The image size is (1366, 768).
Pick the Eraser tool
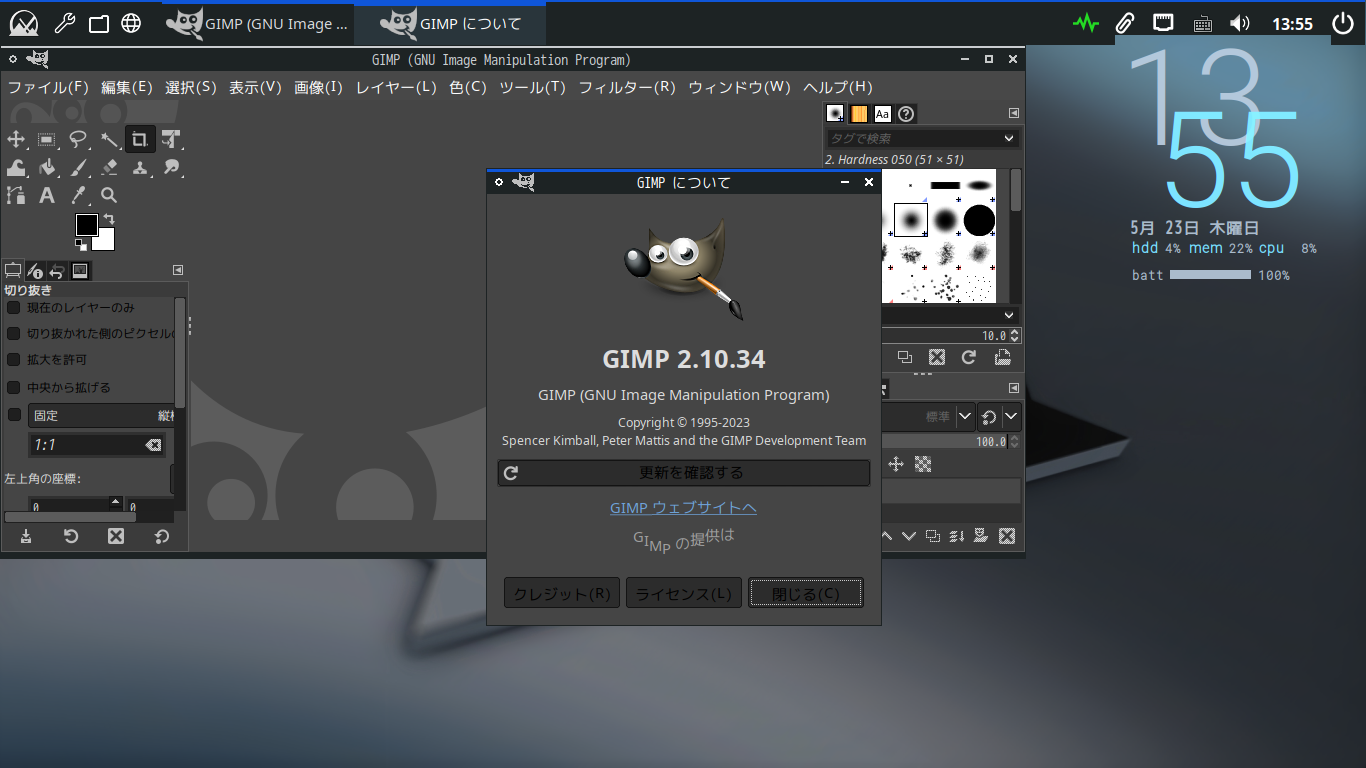pyautogui.click(x=109, y=167)
